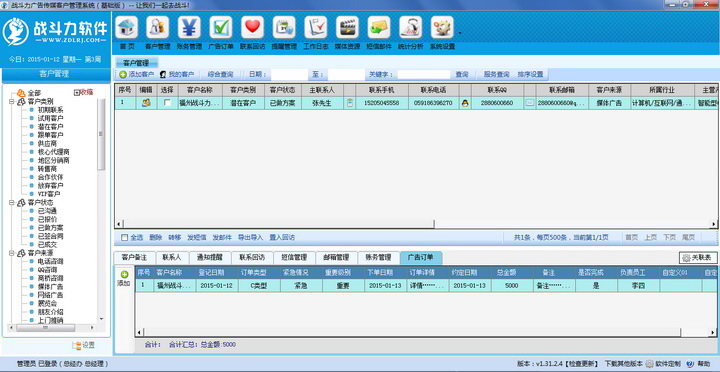Click the email envelope icon in the row
Viewport: 720px width, 372px height.
(x=530, y=103)
